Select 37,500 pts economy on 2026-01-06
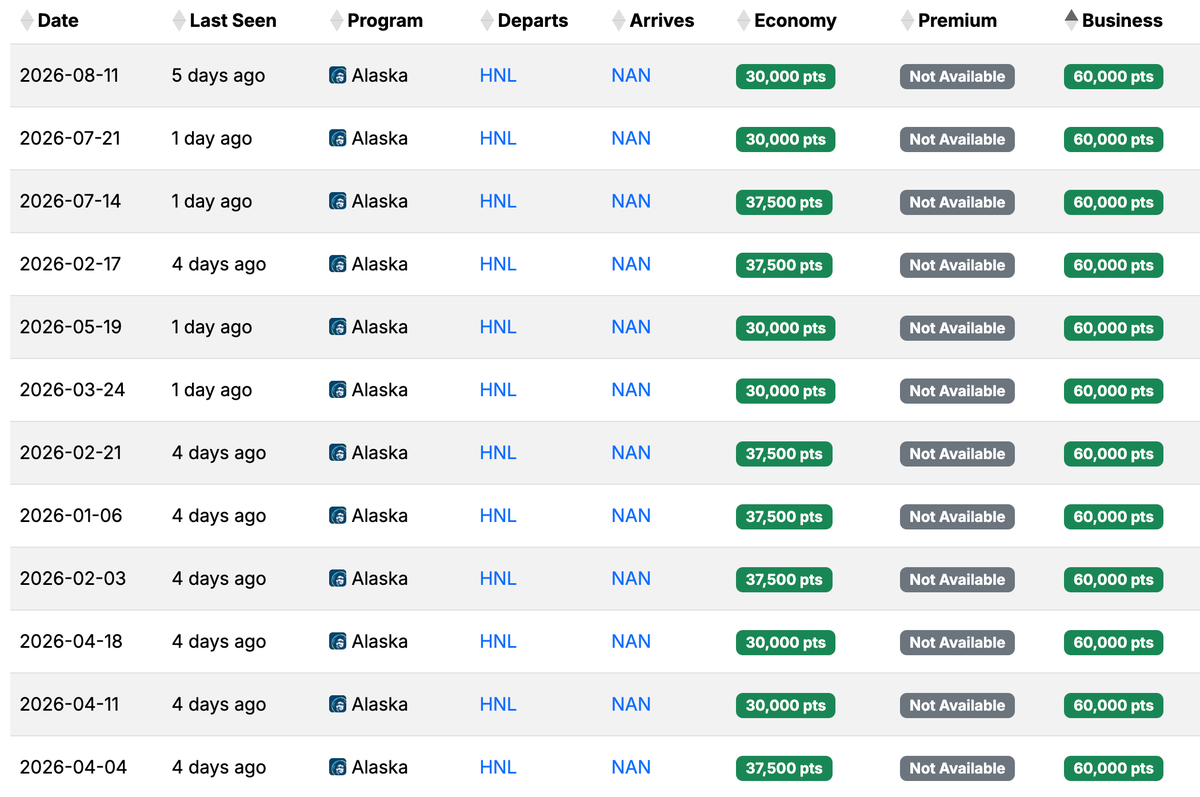 point(784,518)
